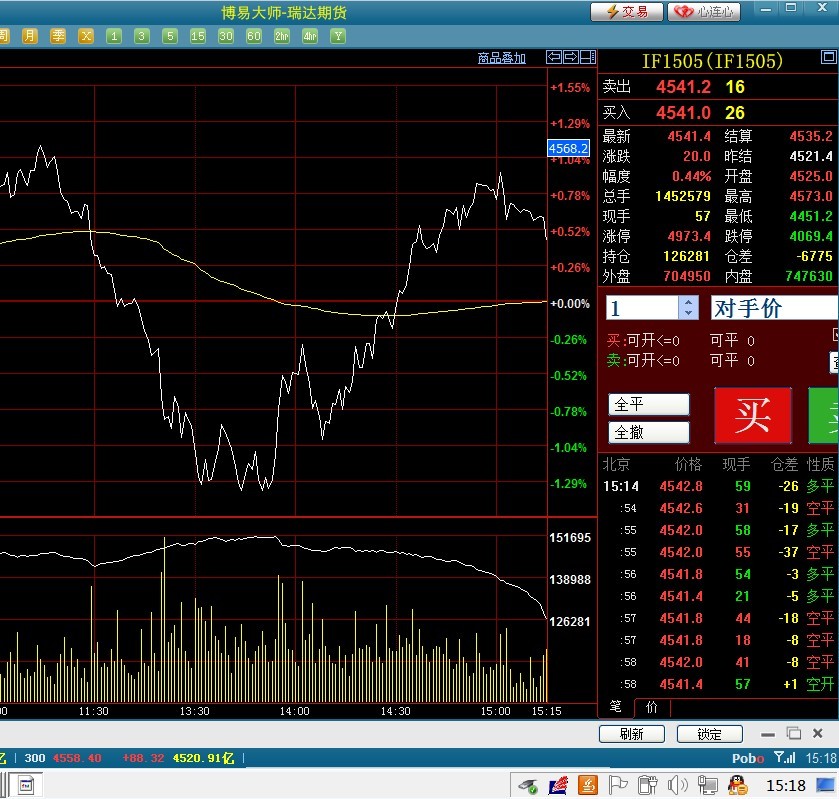839x799 pixels.
Task: Click the 全平 close-all button
Action: 649,404
